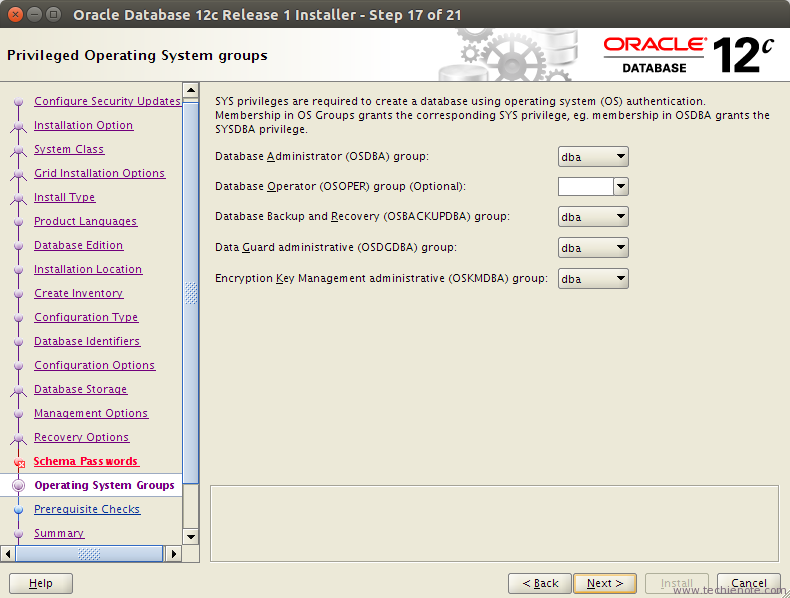This screenshot has height=598, width=790.
Task: Open the Data Guard (OSDGDBA) group dropdown
Action: (x=593, y=248)
